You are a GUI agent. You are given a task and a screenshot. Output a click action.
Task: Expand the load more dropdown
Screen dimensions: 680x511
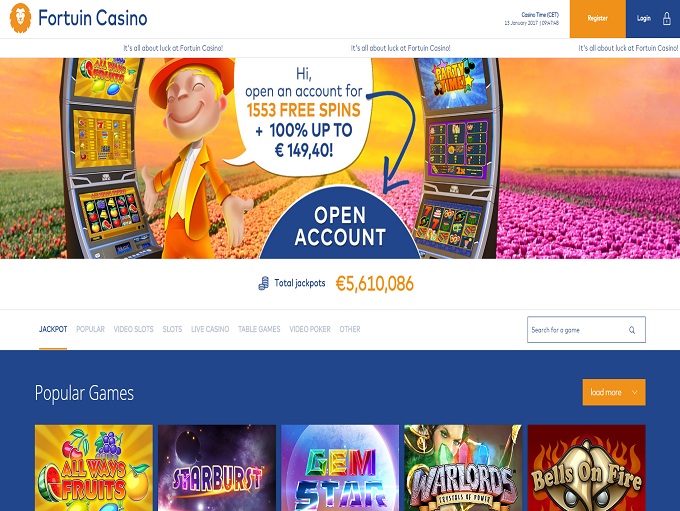[x=614, y=392]
